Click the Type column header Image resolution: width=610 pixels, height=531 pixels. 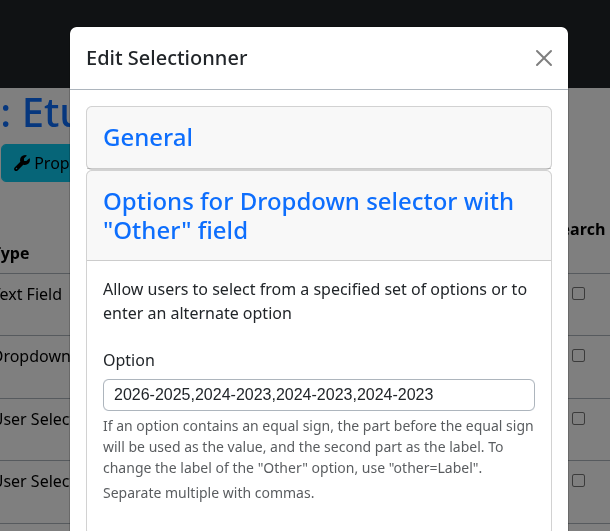click(x=14, y=254)
